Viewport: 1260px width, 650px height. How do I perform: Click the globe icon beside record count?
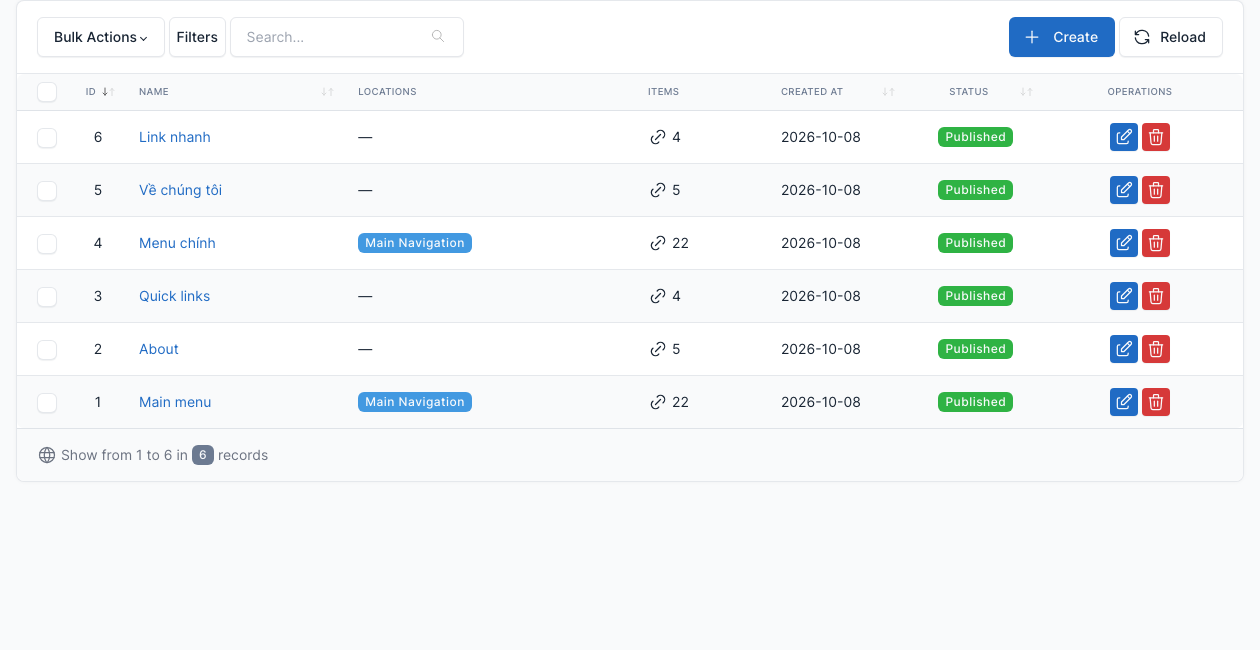(47, 455)
